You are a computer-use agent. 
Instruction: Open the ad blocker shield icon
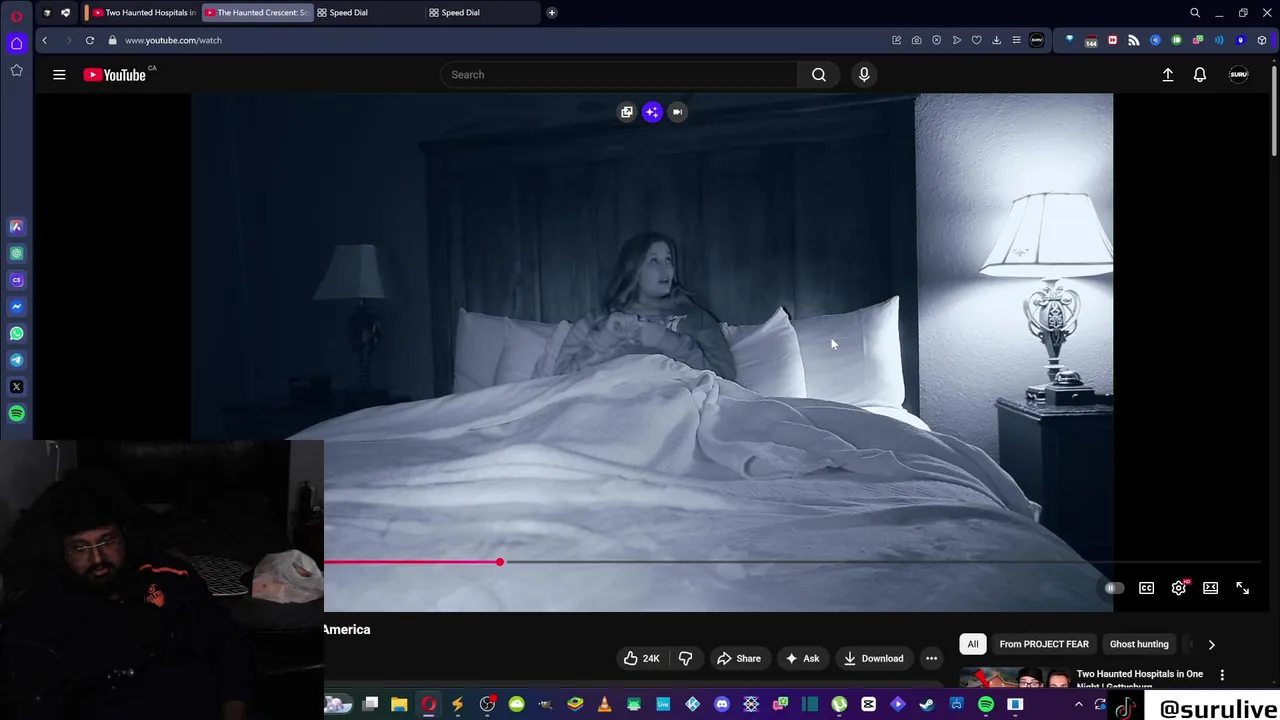tap(936, 40)
